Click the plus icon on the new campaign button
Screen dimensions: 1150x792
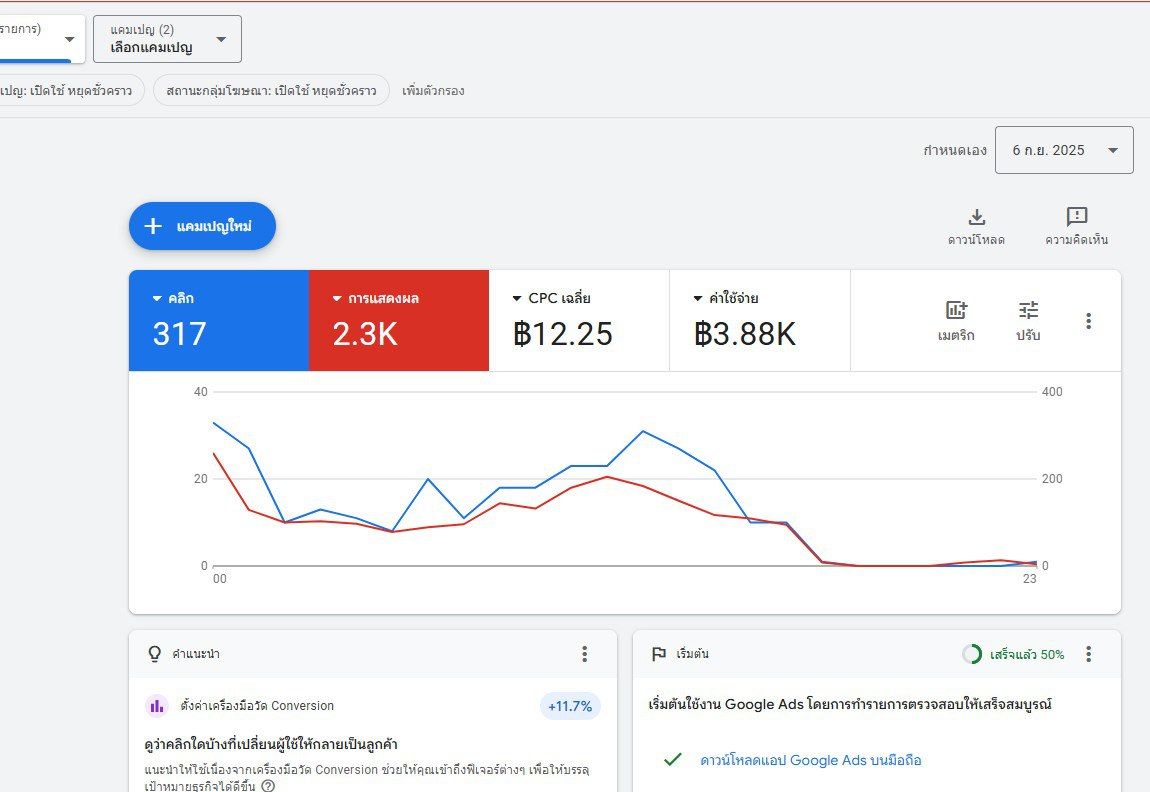tap(153, 226)
